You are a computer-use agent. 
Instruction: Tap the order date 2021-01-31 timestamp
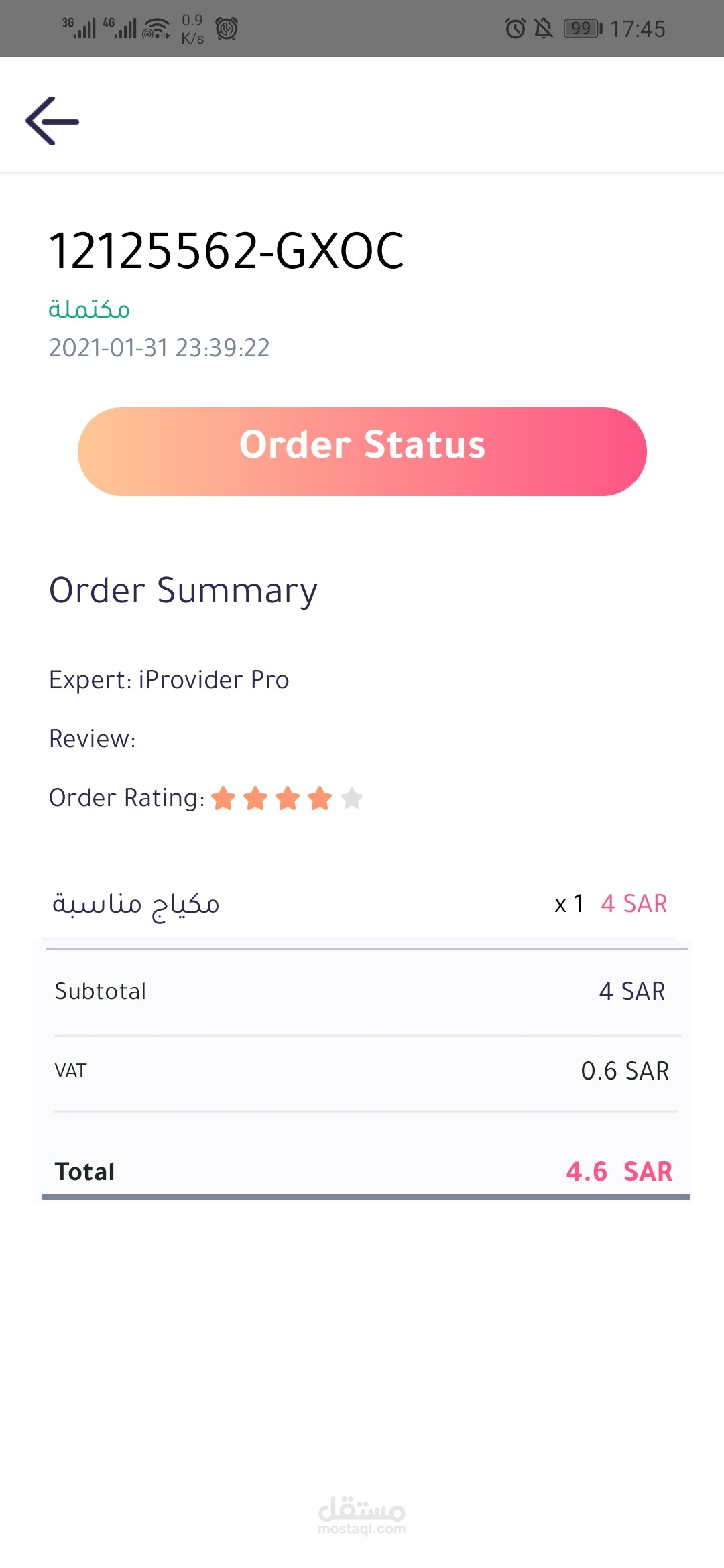click(x=160, y=348)
